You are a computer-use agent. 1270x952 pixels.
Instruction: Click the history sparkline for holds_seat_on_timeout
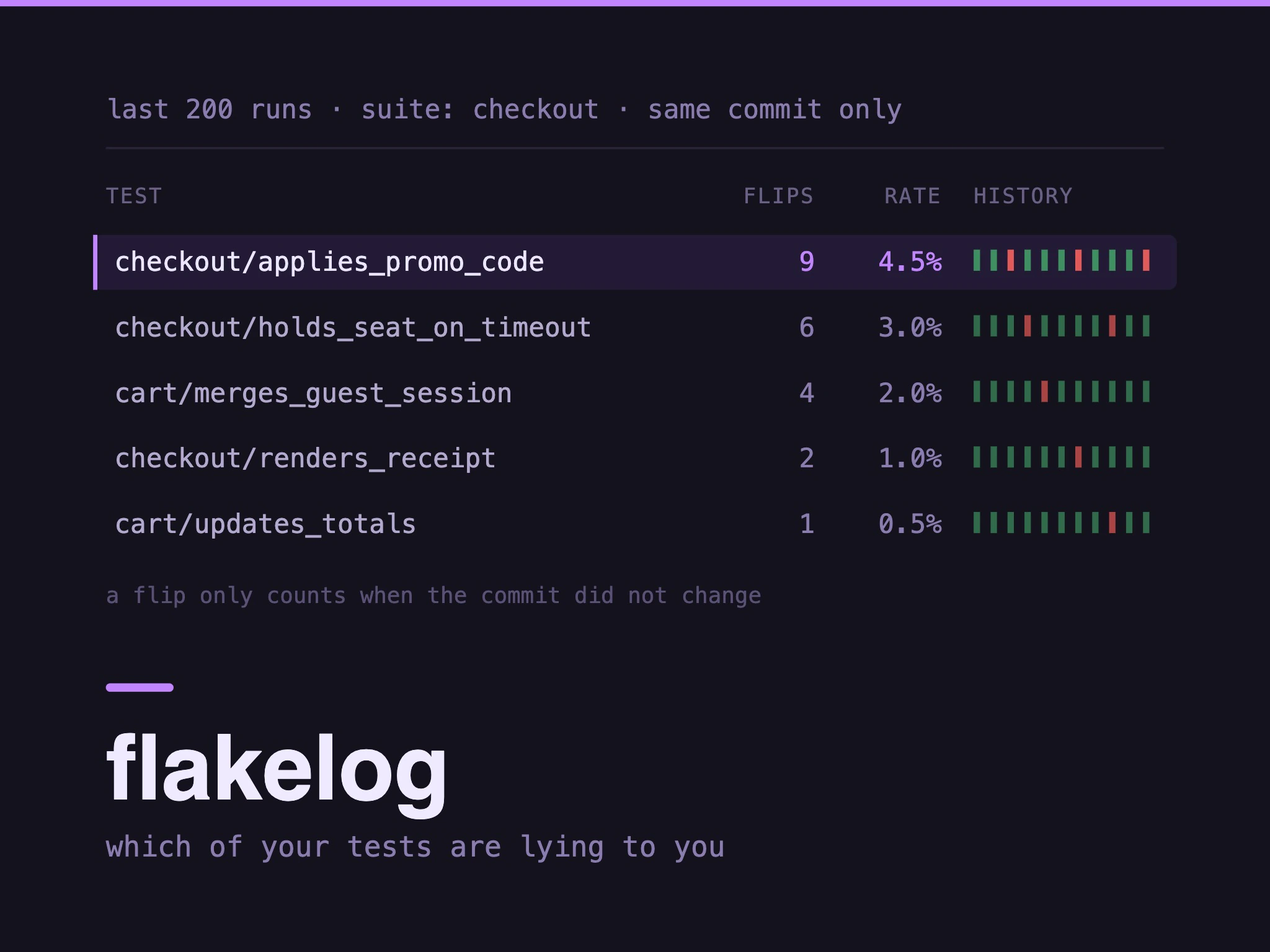coord(1062,326)
